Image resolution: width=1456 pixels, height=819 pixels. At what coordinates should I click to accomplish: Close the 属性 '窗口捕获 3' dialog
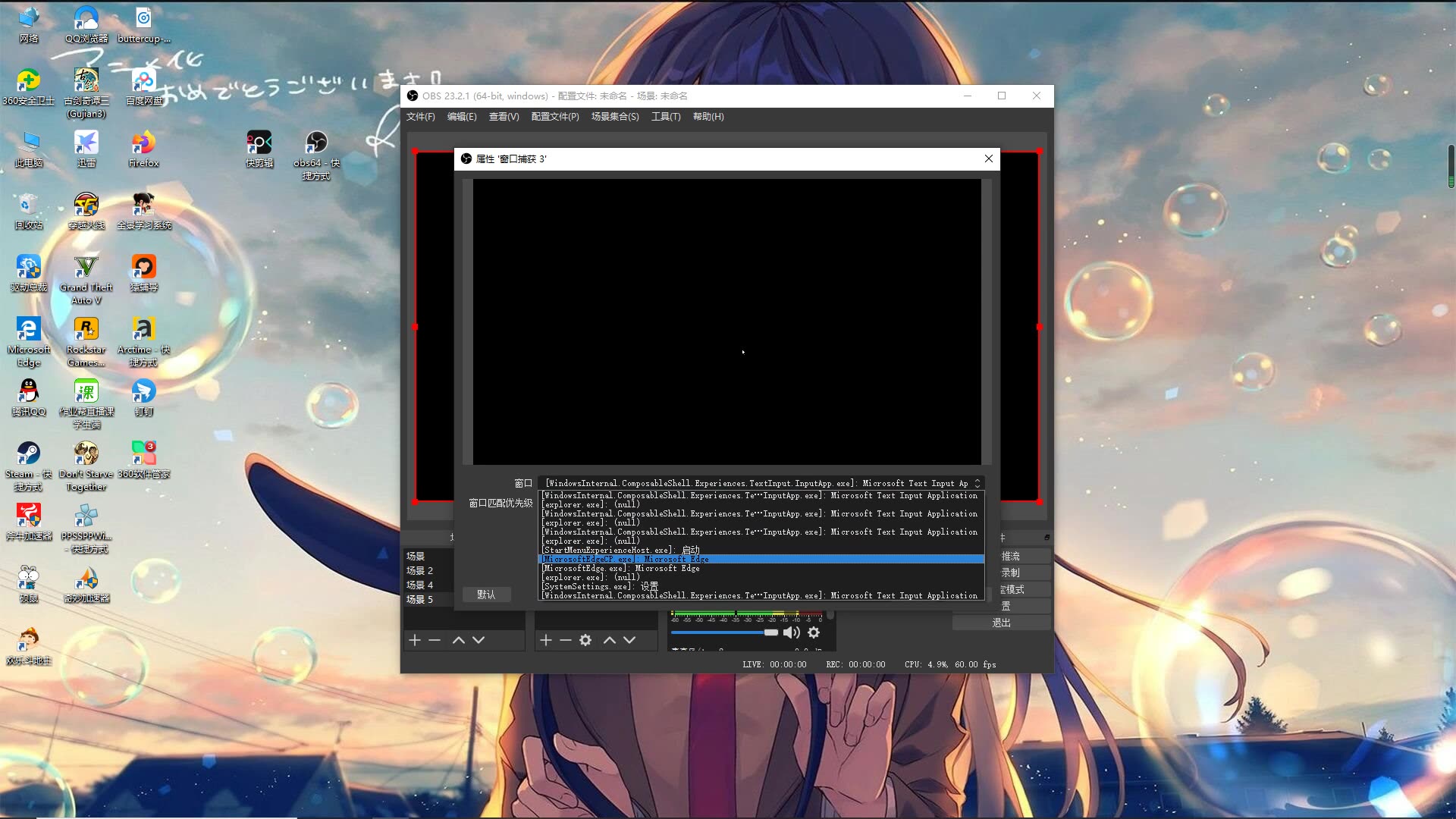989,158
